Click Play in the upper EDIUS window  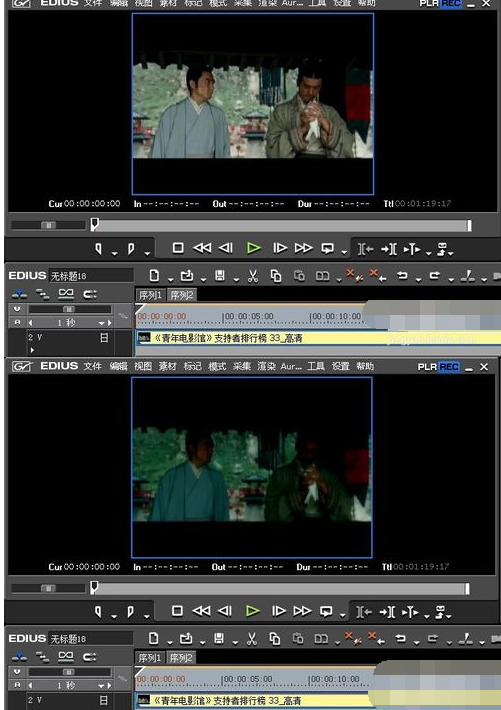click(254, 248)
